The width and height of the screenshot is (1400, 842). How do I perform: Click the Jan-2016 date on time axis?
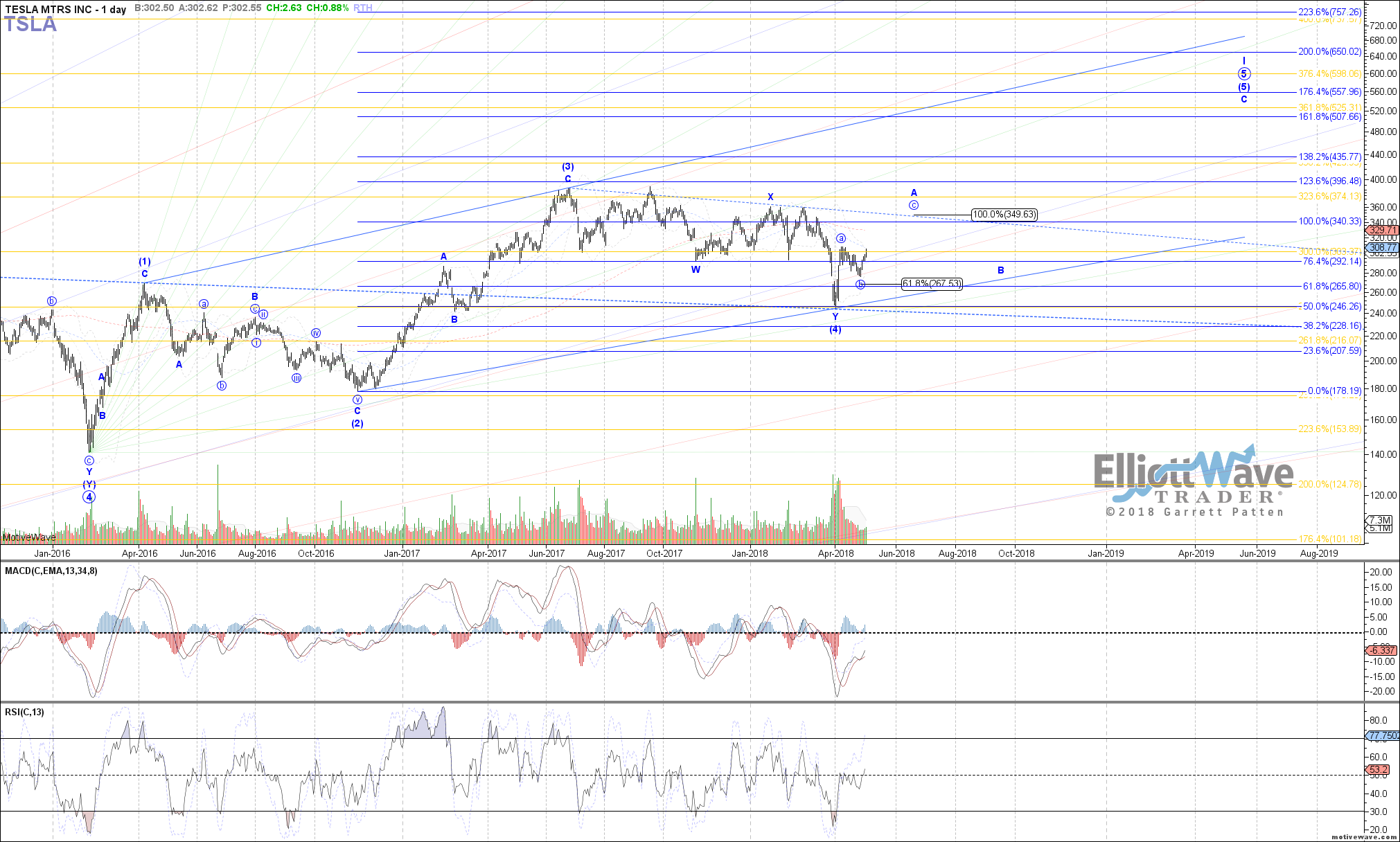coord(52,553)
